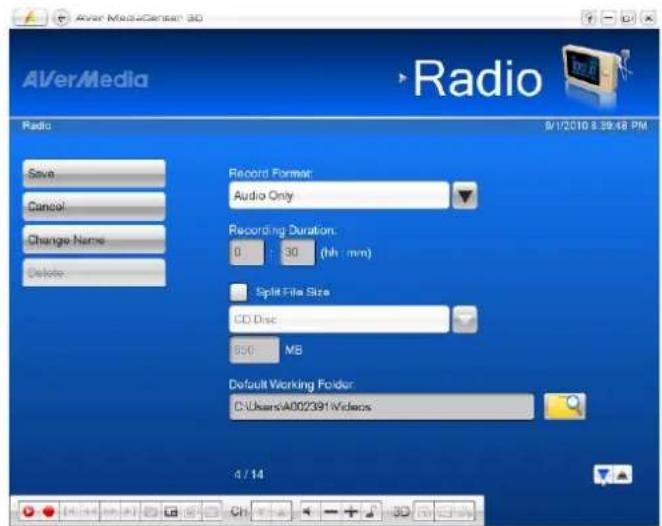Click the Save button
Image resolution: width=662 pixels, height=526 pixels.
pyautogui.click(x=94, y=173)
